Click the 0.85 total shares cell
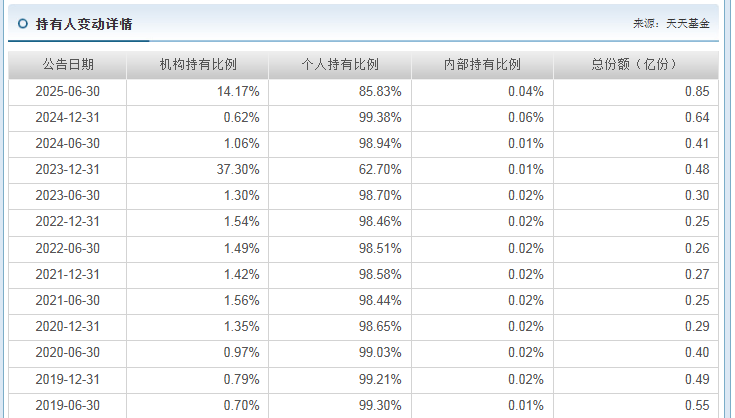Image resolution: width=735 pixels, height=418 pixels. pyautogui.click(x=698, y=91)
